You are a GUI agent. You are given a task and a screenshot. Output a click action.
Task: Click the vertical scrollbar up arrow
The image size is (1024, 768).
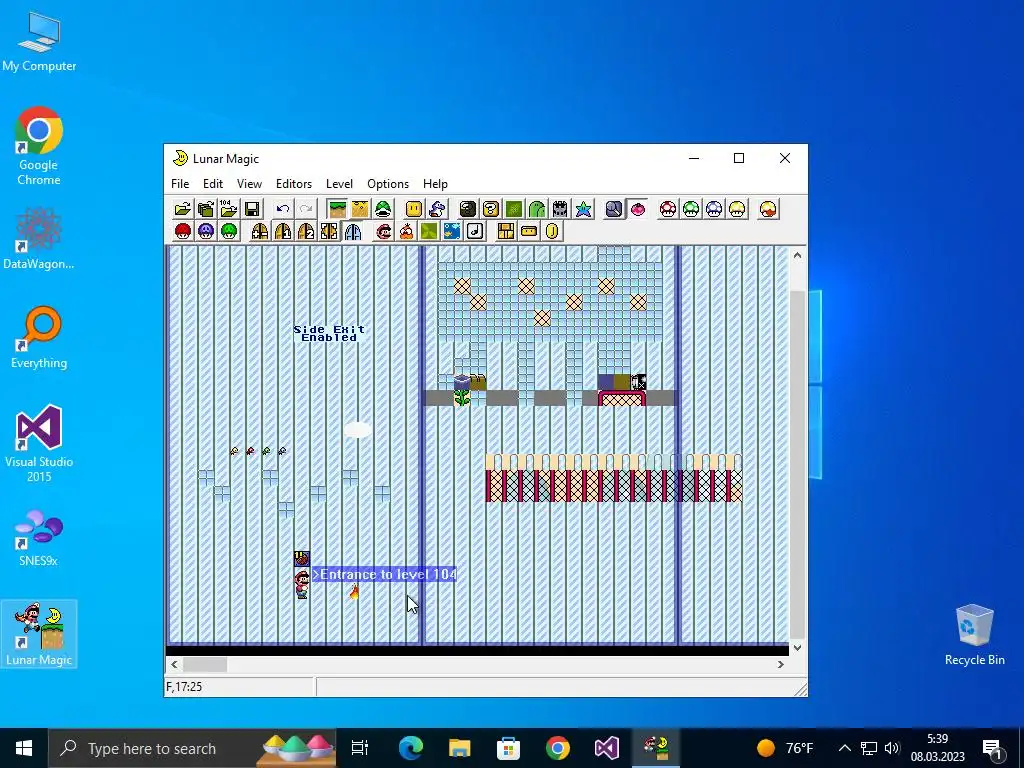coord(797,255)
